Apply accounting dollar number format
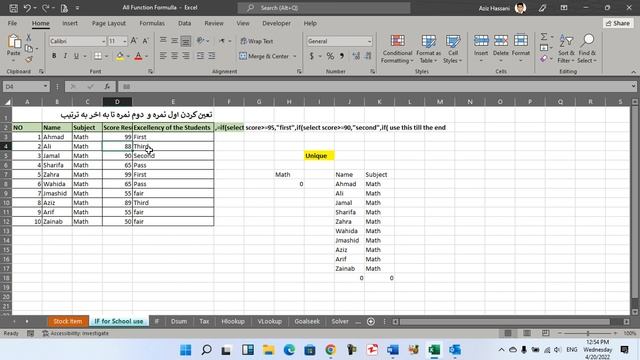This screenshot has height=360, width=640. pos(312,56)
